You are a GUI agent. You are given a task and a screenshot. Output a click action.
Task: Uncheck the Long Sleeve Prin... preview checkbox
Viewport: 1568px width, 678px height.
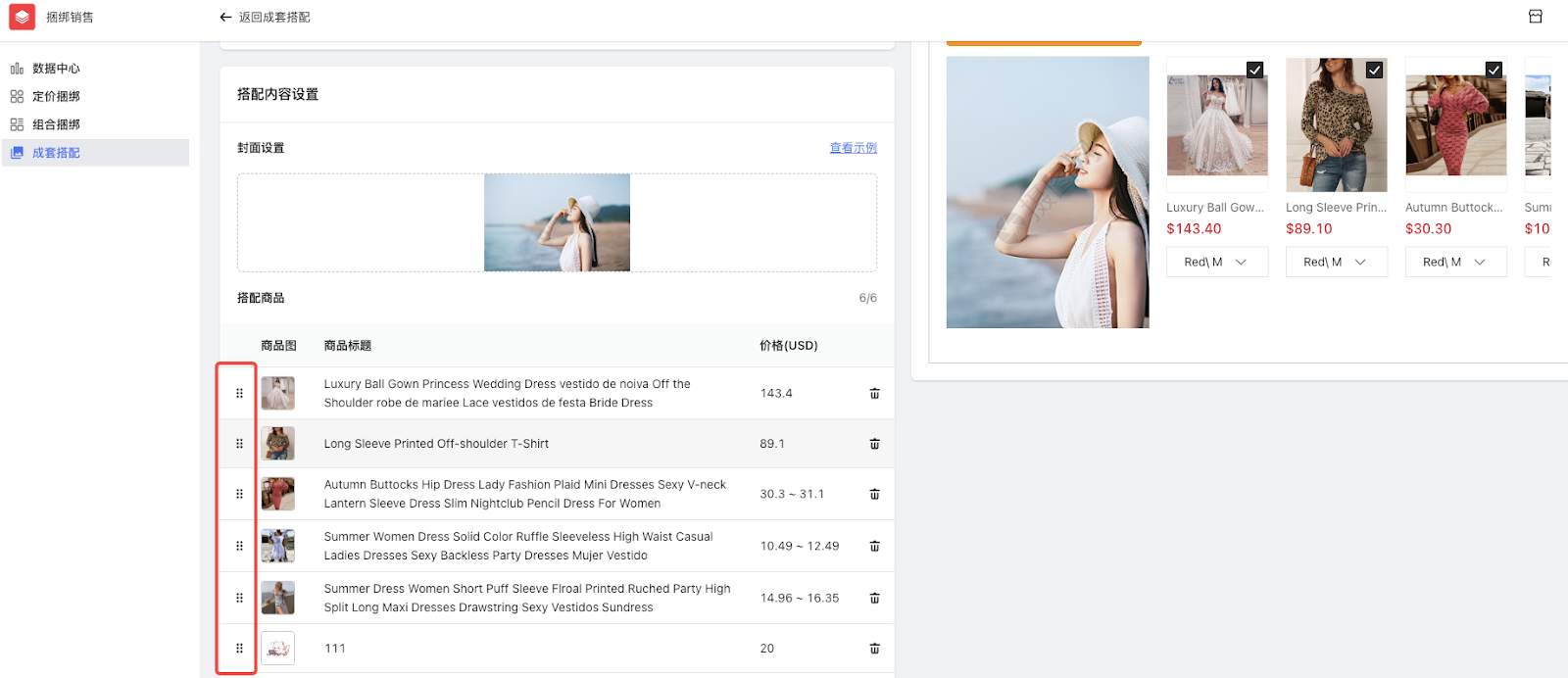pos(1374,70)
